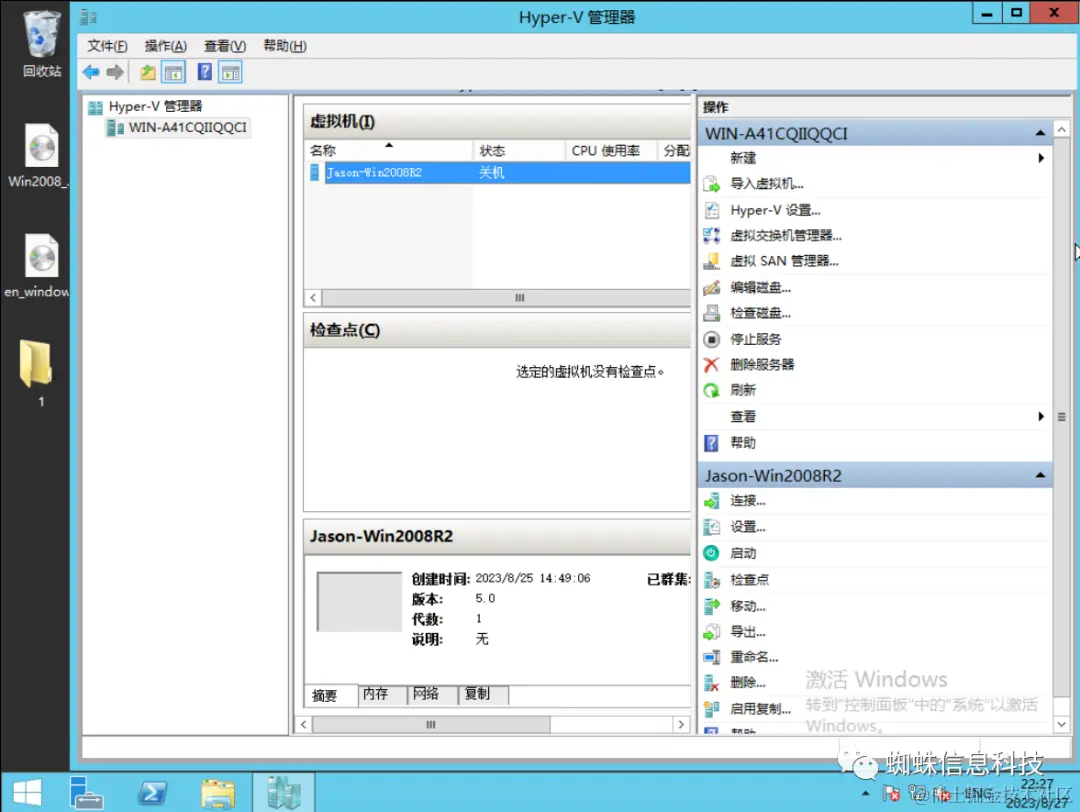The width and height of the screenshot is (1080, 812).
Task: Select the Win2008_ disc image on the desktop
Action: pos(39,156)
